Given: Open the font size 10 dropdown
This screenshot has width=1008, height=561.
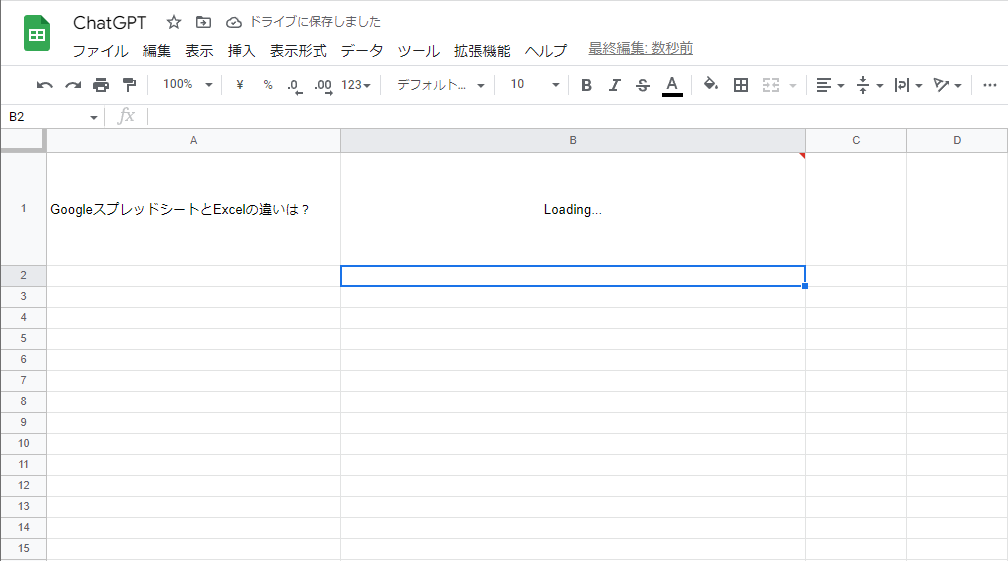Looking at the screenshot, I should tap(534, 85).
